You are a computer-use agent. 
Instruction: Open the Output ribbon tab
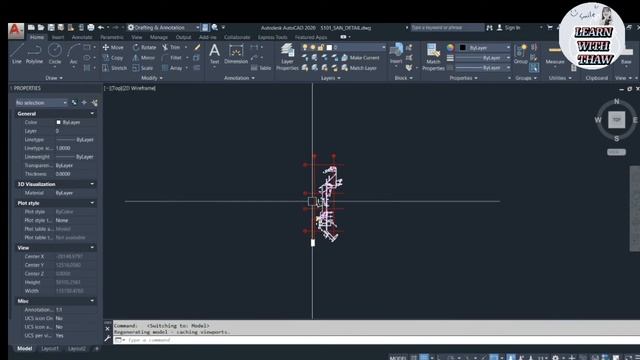(183, 37)
